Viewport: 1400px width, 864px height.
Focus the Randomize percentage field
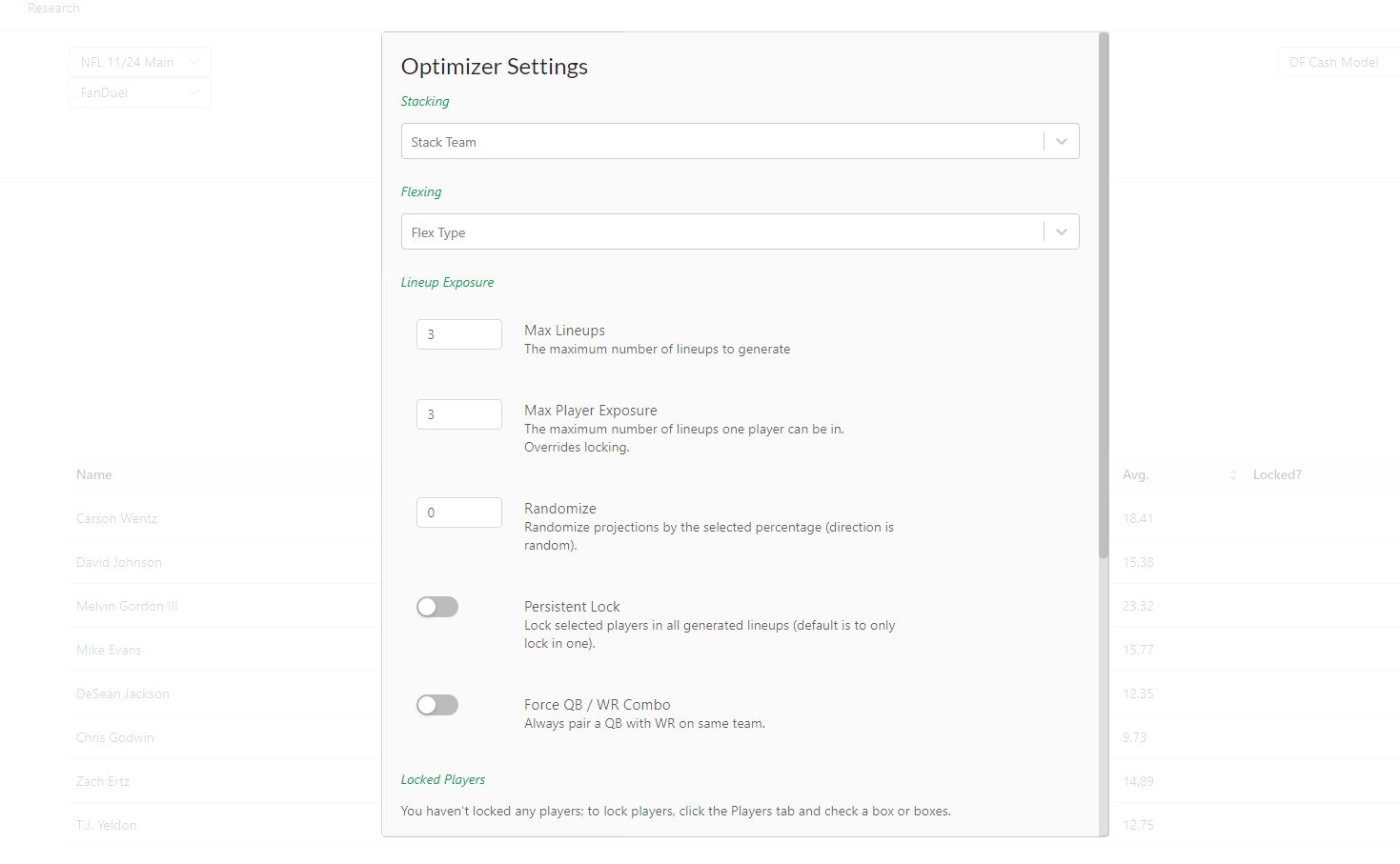(458, 512)
